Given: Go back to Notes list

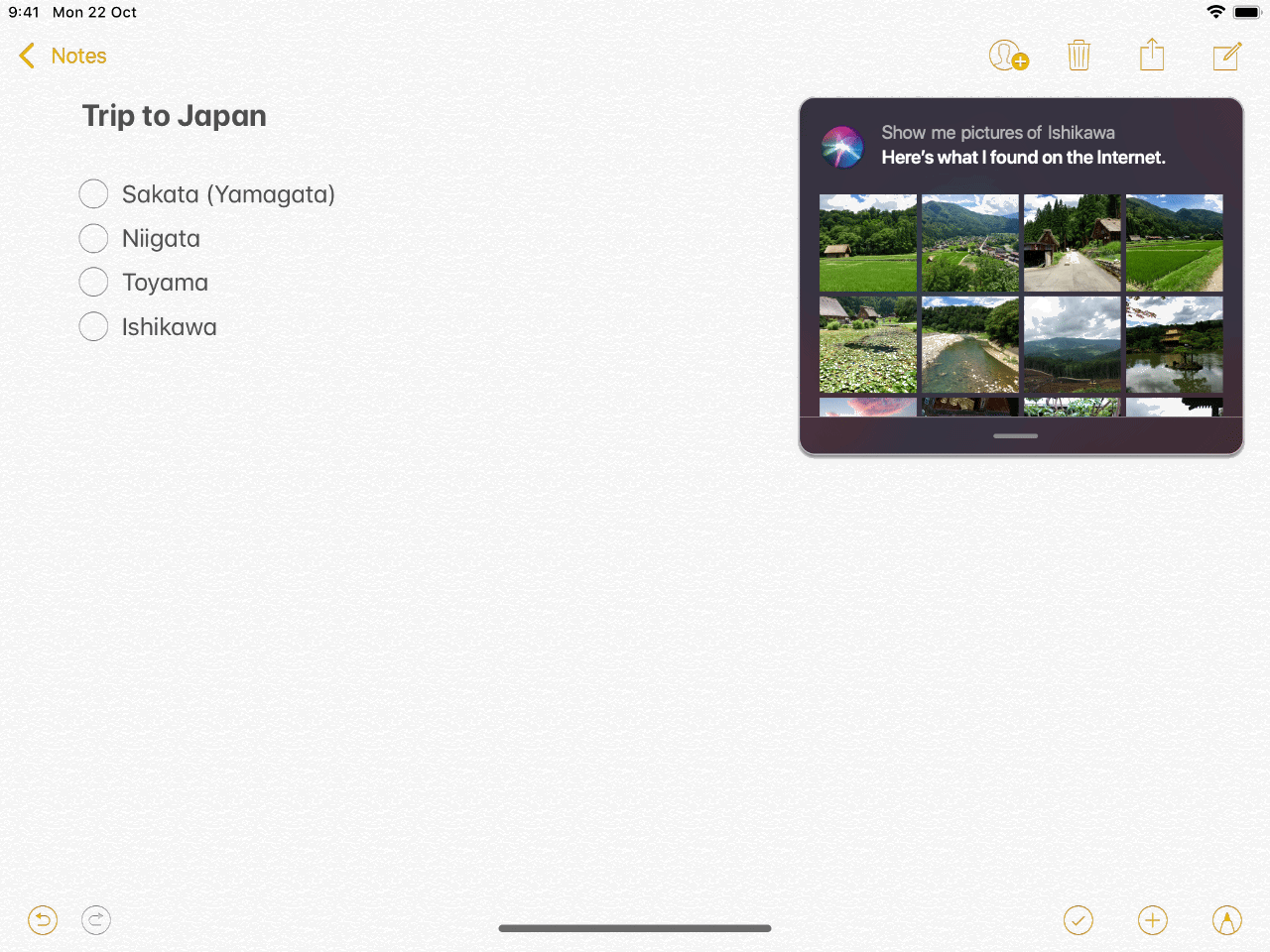Looking at the screenshot, I should pos(63,56).
